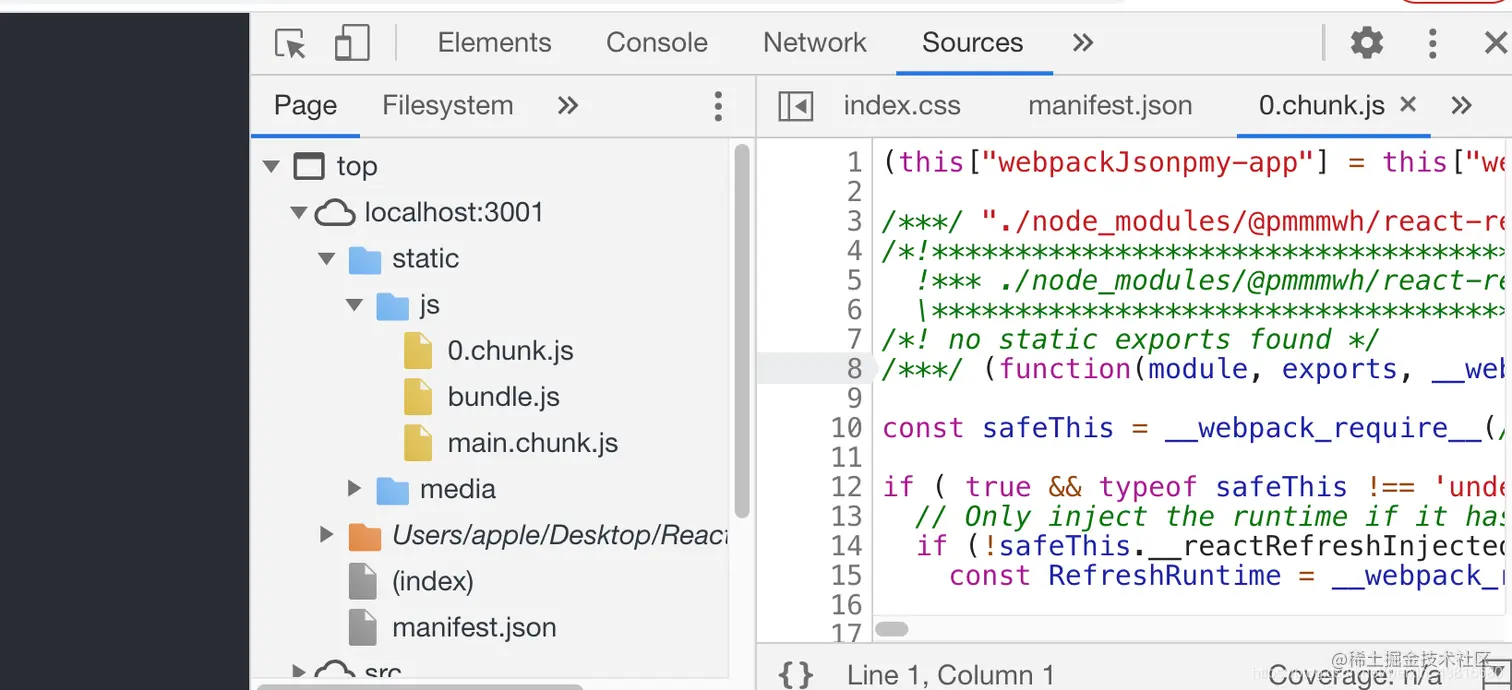The width and height of the screenshot is (1512, 690).
Task: Collapse the localhost:3001 tree arrow
Action: (x=298, y=212)
